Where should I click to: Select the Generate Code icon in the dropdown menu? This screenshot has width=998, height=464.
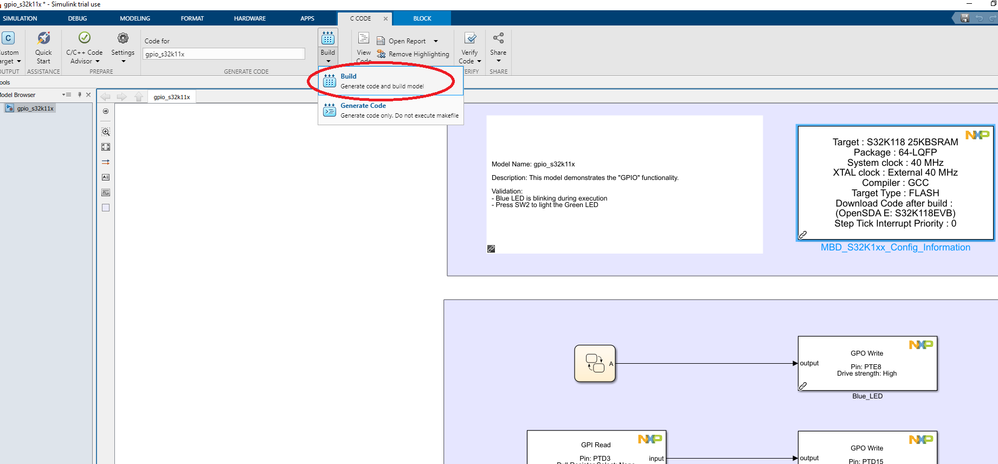(329, 110)
